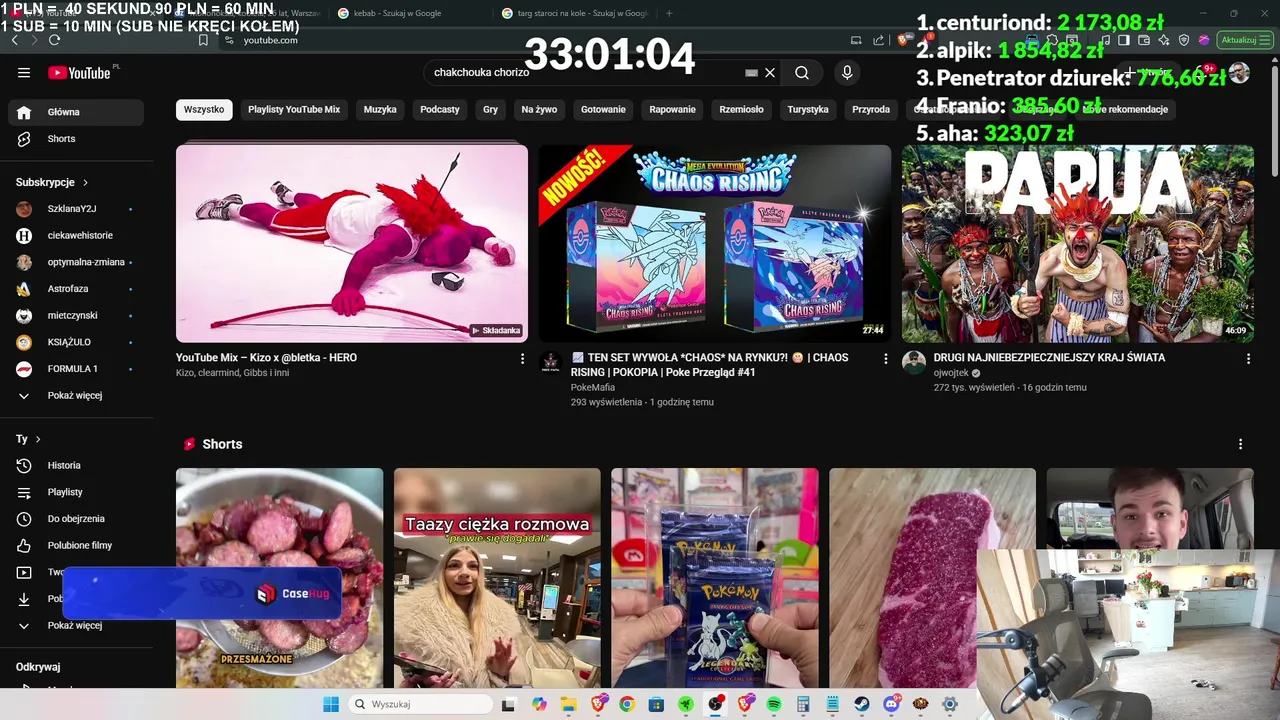1280x720 pixels.
Task: Open OBS Studio from the taskbar
Action: pos(716,704)
